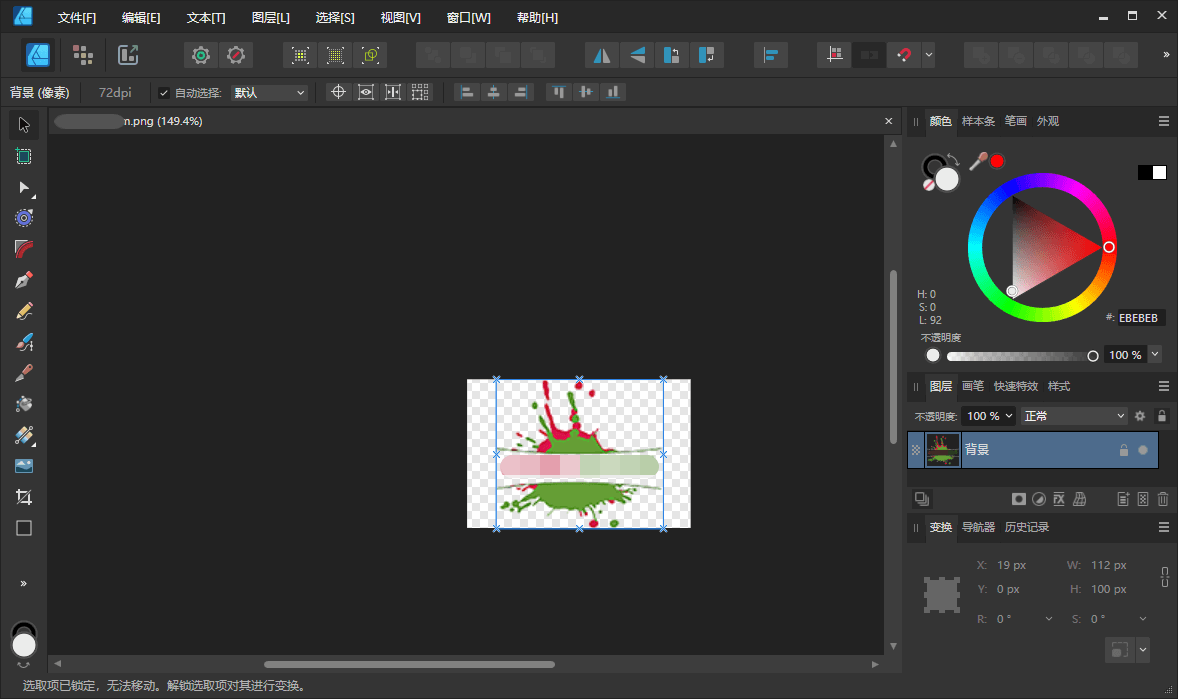Open the 正常 blend mode dropdown
The image size is (1178, 699).
1073,415
